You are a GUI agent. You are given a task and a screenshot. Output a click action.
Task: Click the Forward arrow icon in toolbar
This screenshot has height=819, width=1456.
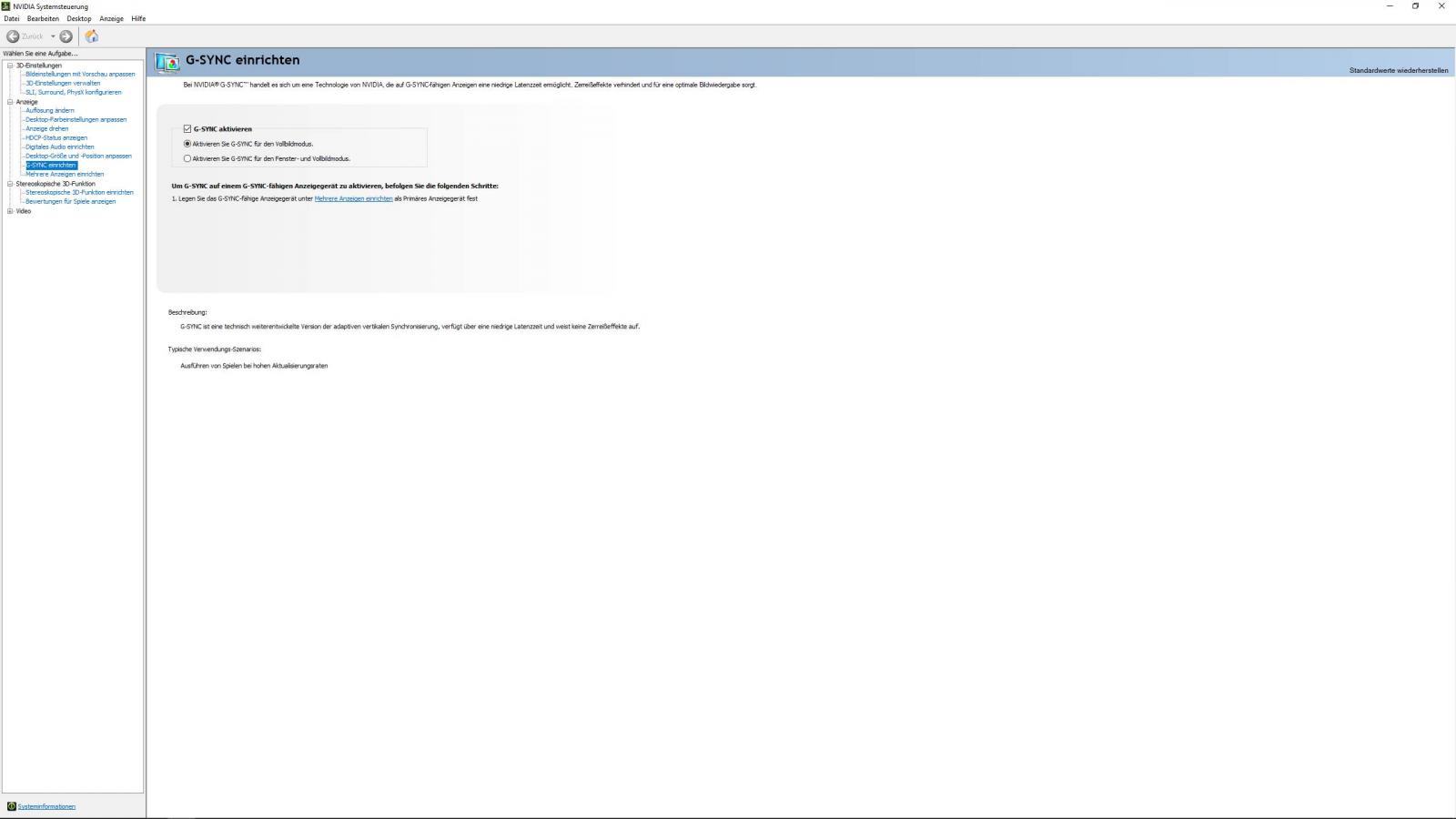click(66, 36)
